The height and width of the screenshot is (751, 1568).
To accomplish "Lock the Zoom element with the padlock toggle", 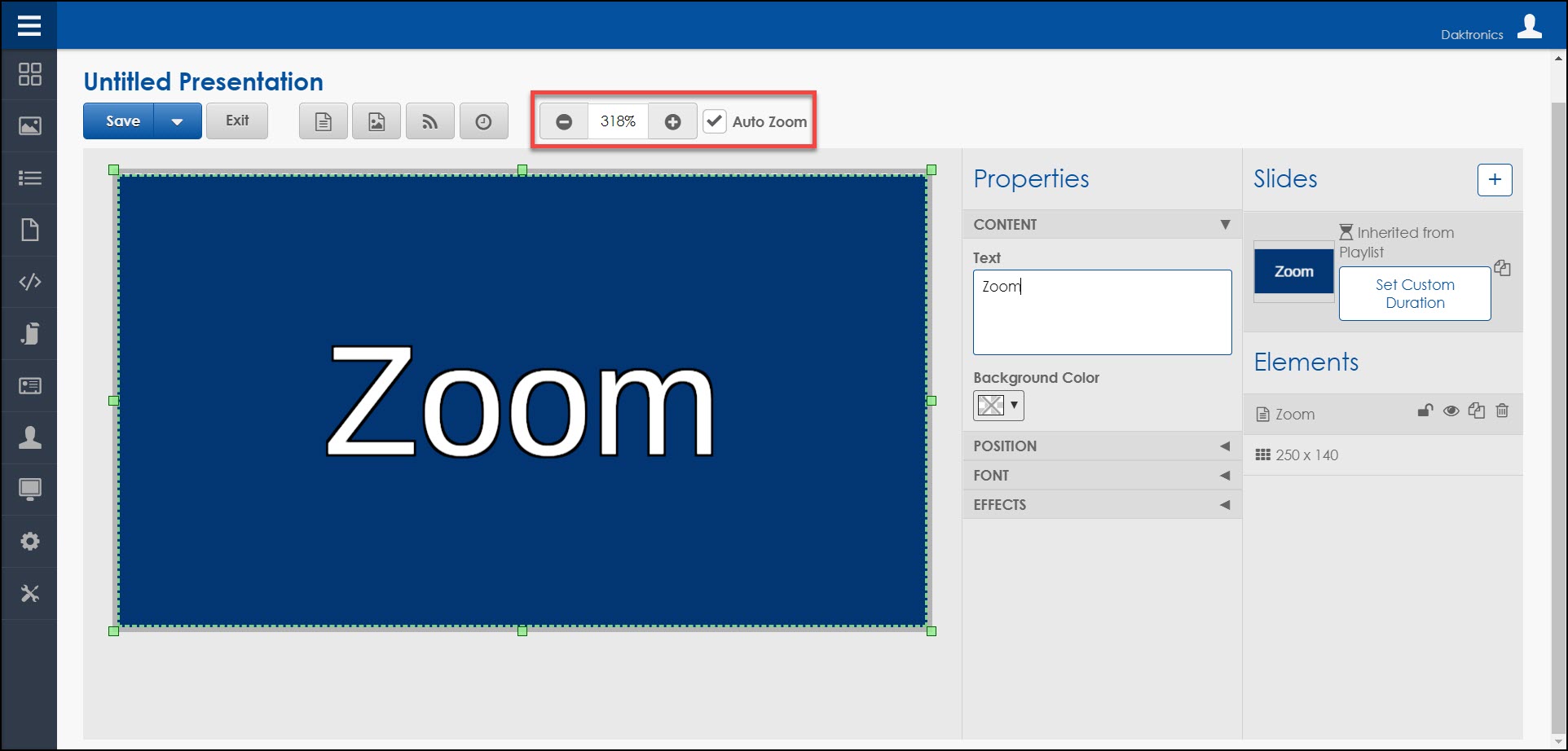I will point(1425,412).
